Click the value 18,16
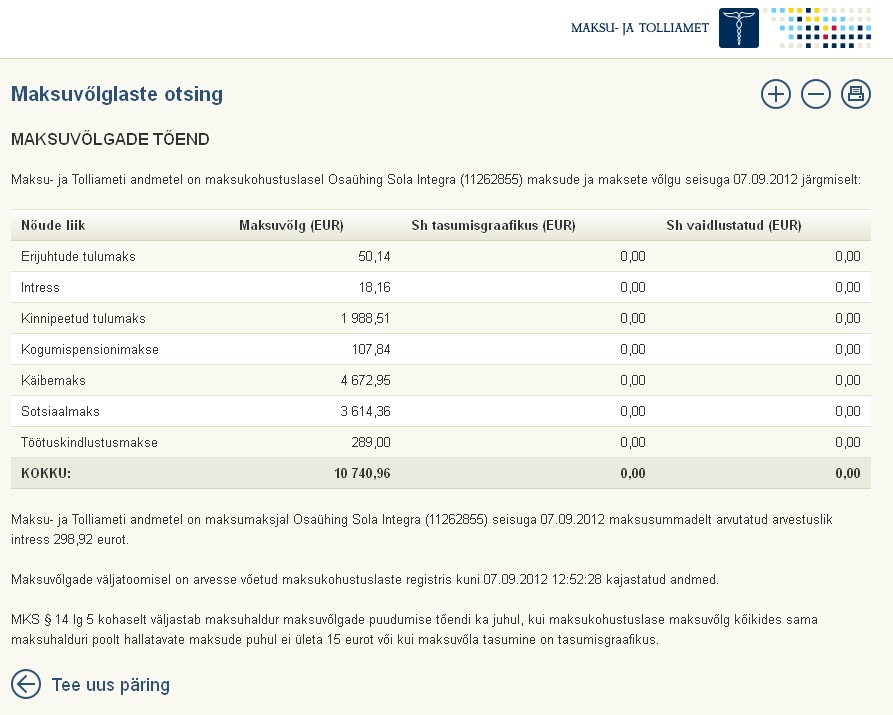893x715 pixels. point(374,288)
